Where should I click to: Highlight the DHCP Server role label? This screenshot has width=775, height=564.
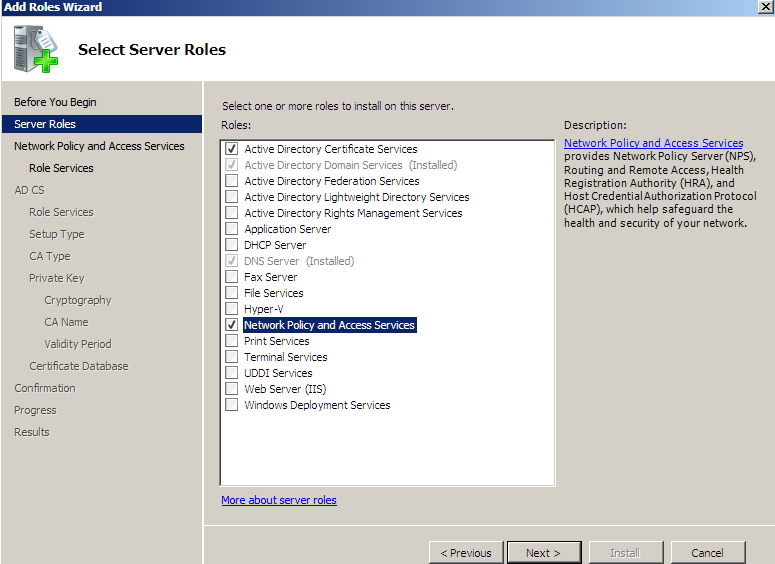pos(275,245)
